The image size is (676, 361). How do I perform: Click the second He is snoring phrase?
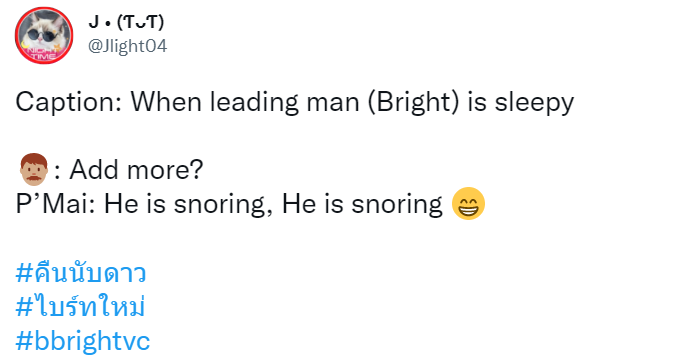pyautogui.click(x=362, y=204)
